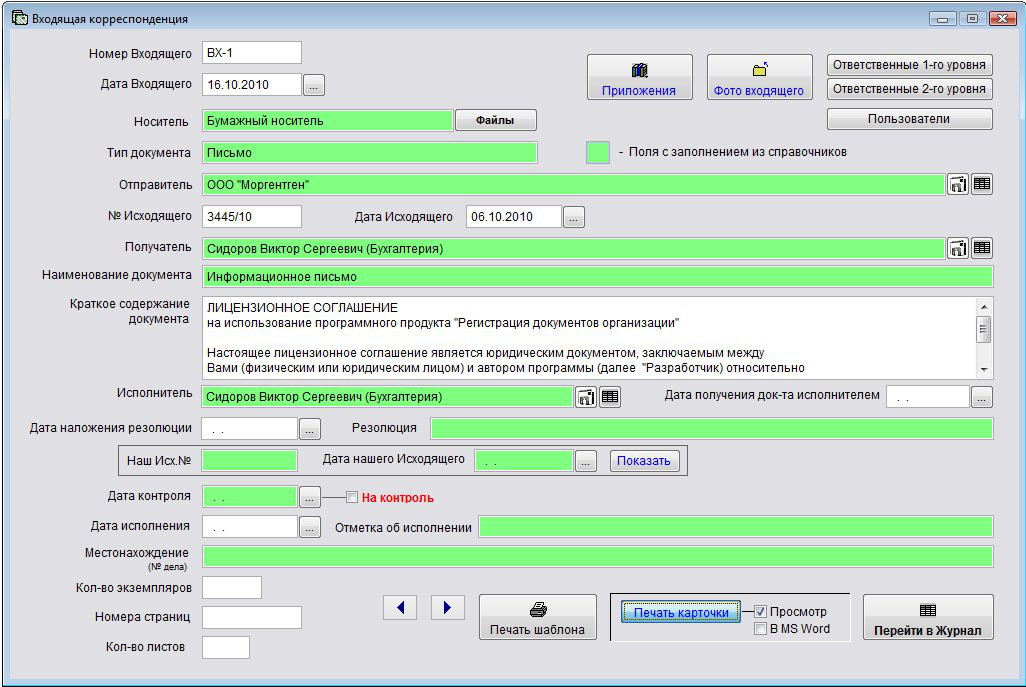This screenshot has width=1026, height=687.
Task: Open date picker for Дата Исходящего
Action: pos(574,217)
